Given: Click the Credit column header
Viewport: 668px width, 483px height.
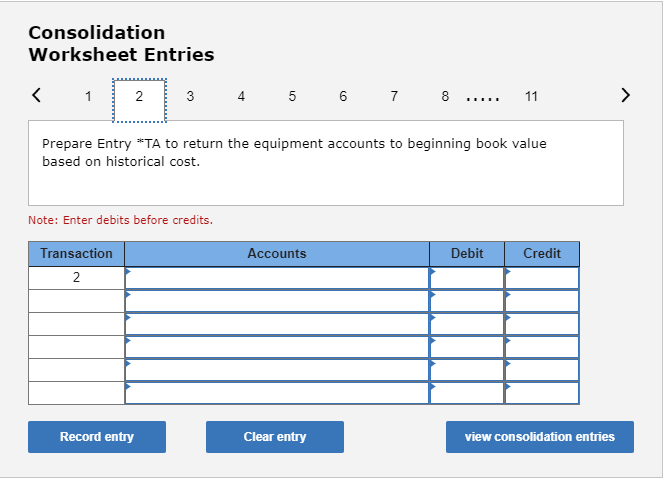Looking at the screenshot, I should click(x=542, y=254).
